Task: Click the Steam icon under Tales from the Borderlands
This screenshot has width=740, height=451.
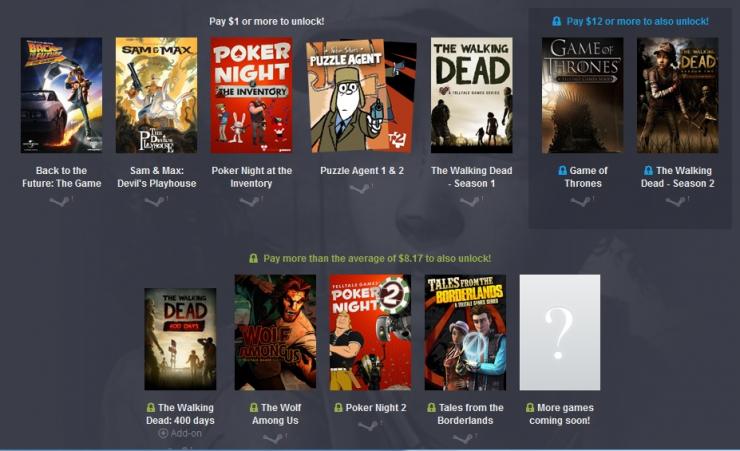Action: point(464,439)
